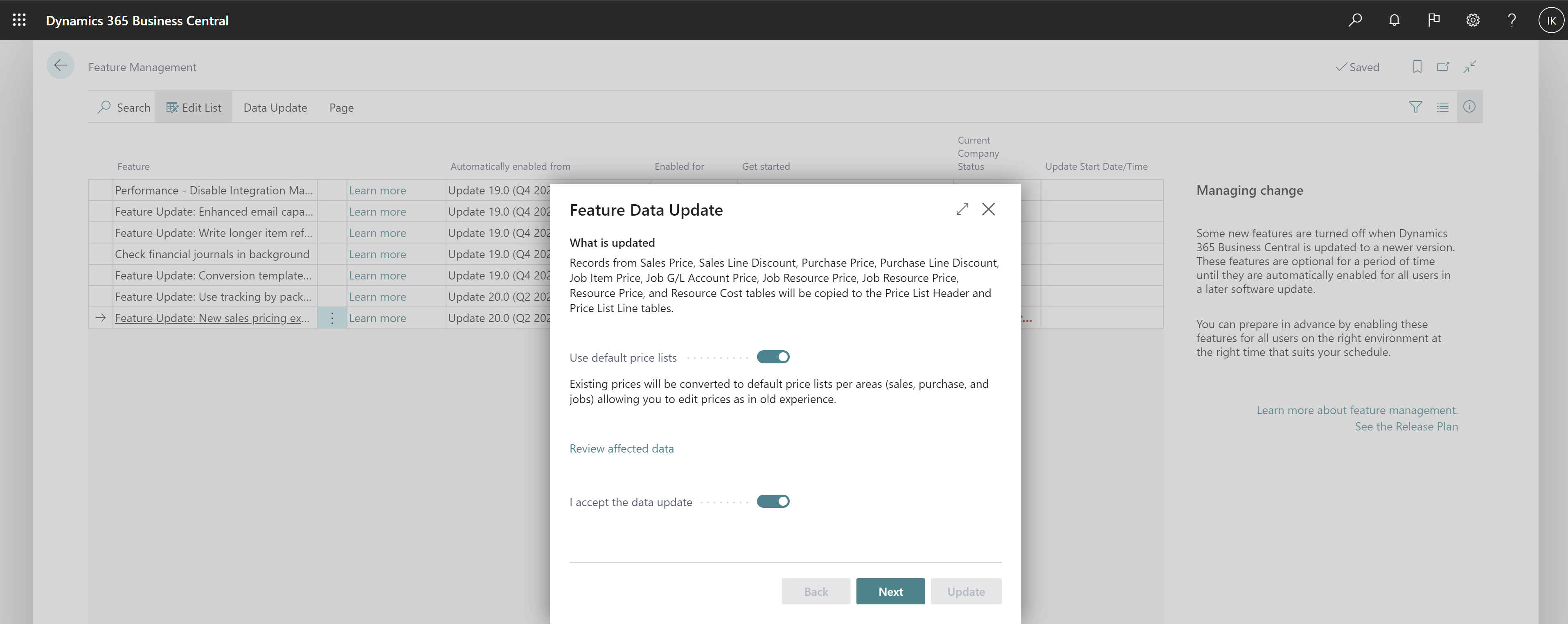The image size is (1568, 624).
Task: Click the Update button in dialog
Action: 964,591
